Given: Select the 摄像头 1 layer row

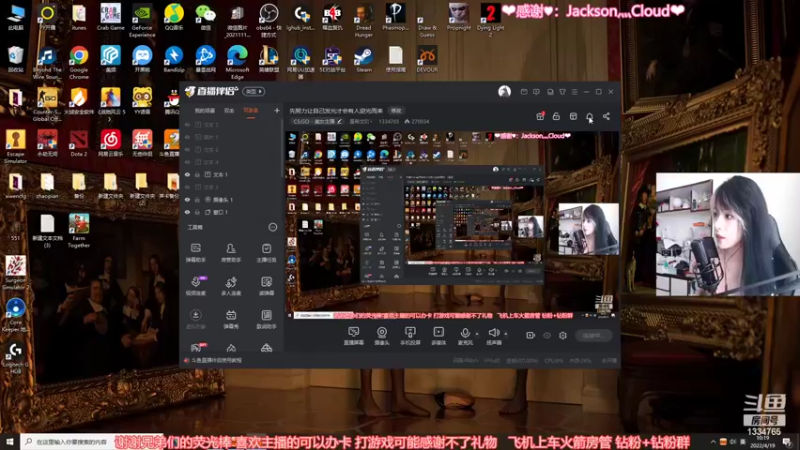Looking at the screenshot, I should [233, 199].
